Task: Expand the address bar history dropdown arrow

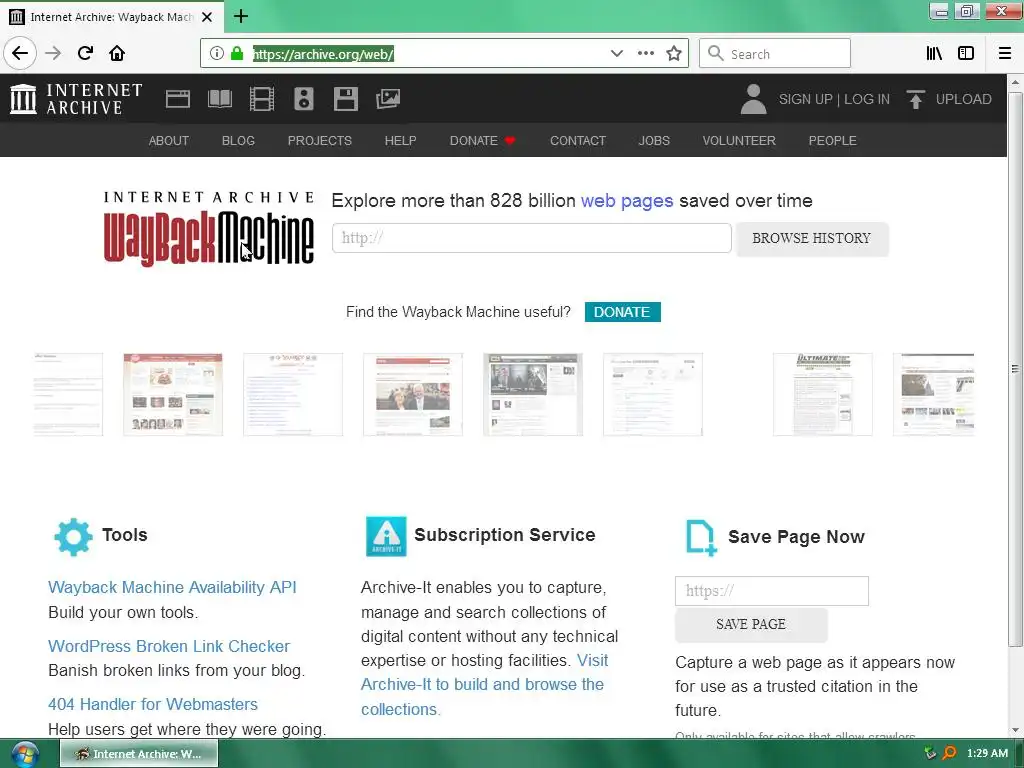Action: (616, 54)
